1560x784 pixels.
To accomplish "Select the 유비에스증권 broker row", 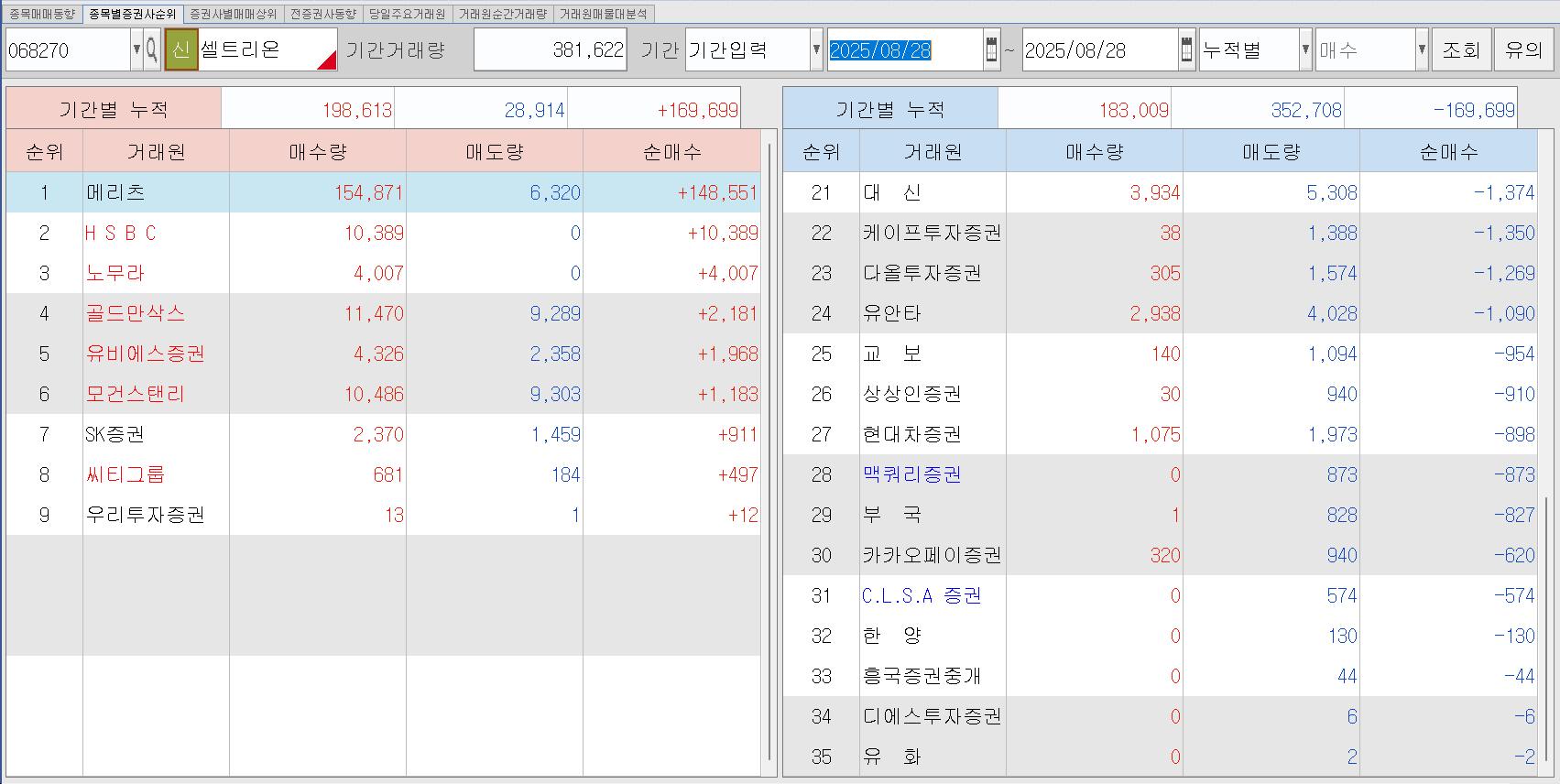I will click(x=383, y=354).
